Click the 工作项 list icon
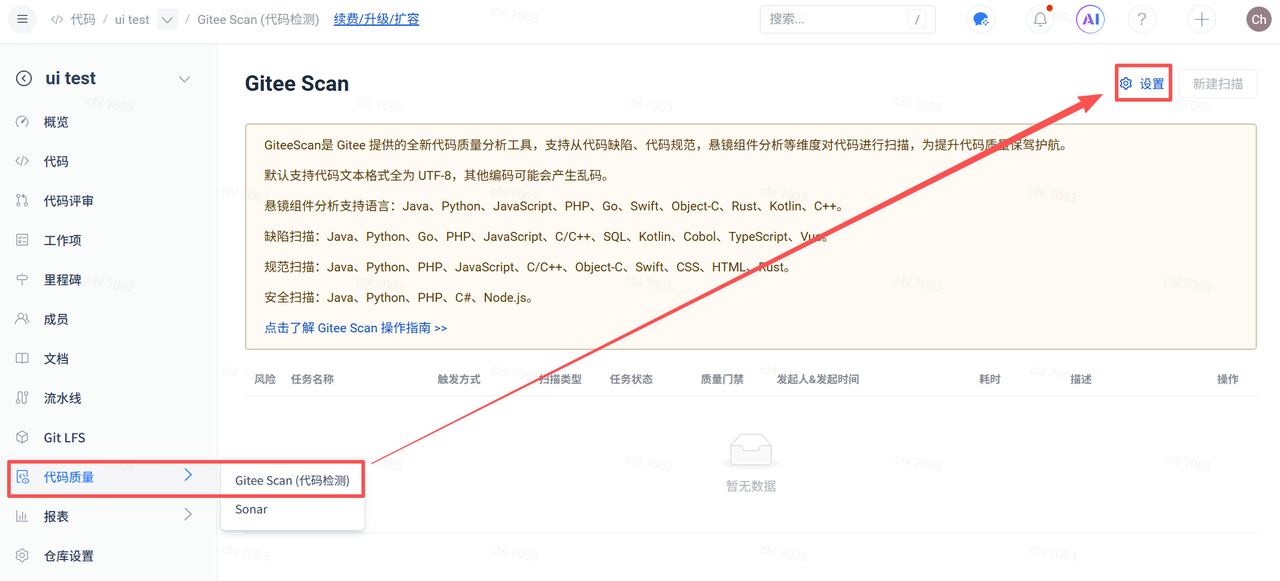This screenshot has height=581, width=1280. [22, 240]
